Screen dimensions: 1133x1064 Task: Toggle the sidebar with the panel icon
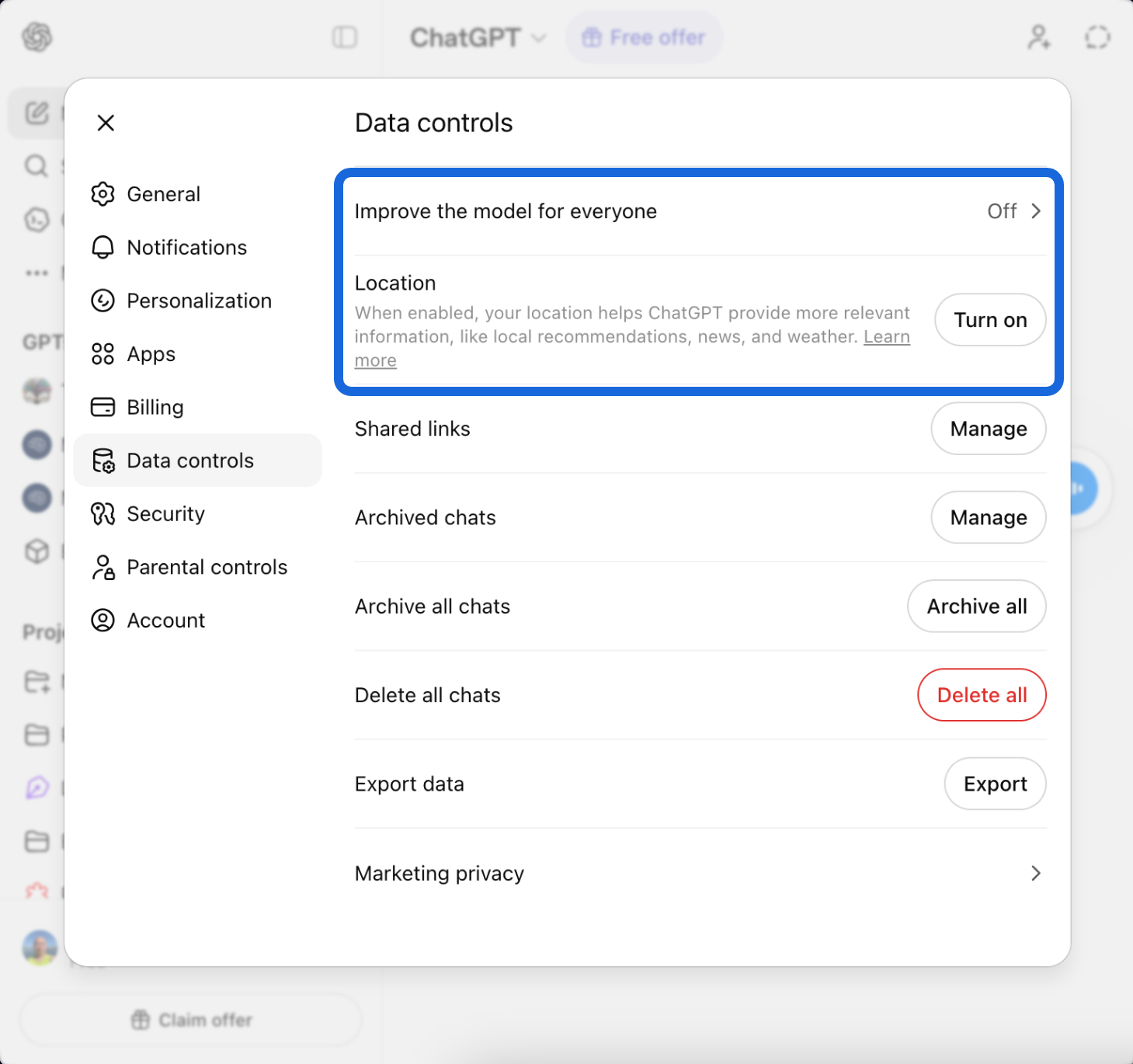pyautogui.click(x=344, y=37)
